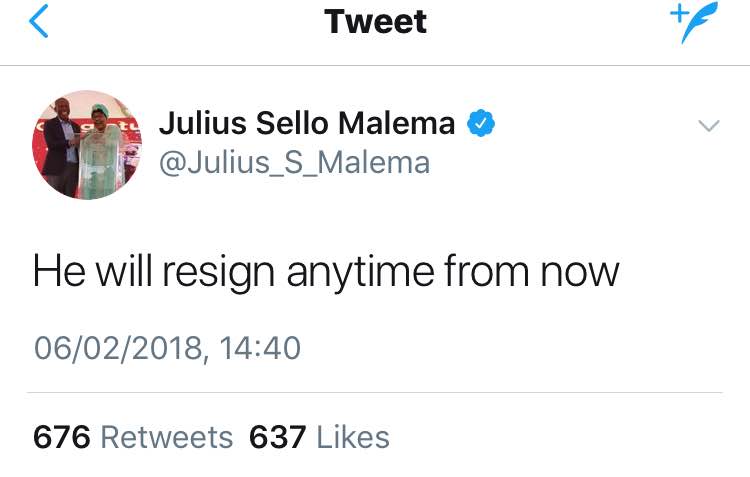
Task: Show who gave the 637 Likes
Action: [x=319, y=437]
